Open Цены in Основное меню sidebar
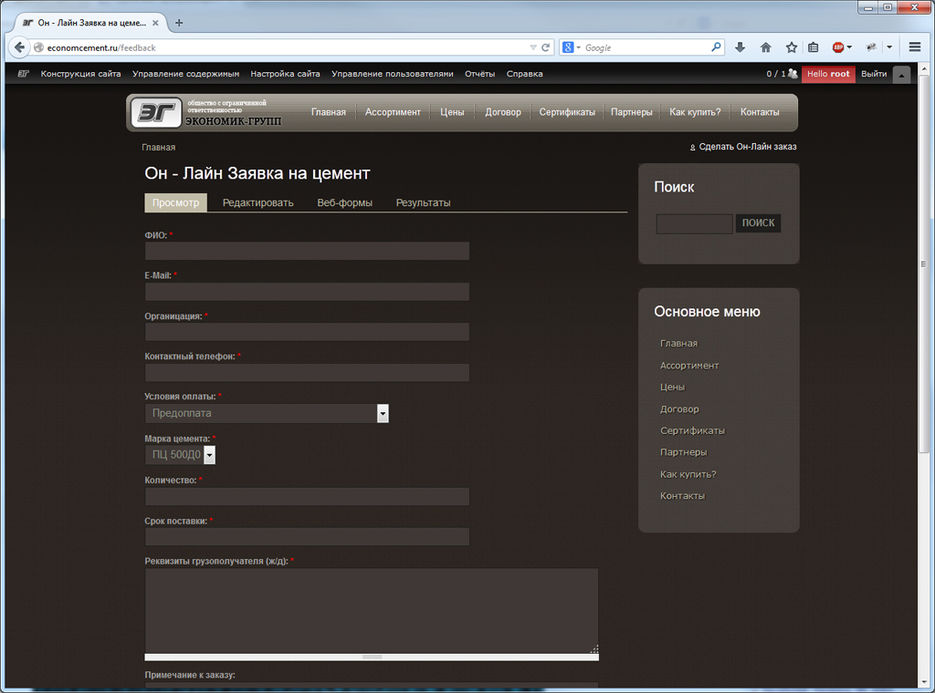The height and width of the screenshot is (693, 935). coord(672,387)
